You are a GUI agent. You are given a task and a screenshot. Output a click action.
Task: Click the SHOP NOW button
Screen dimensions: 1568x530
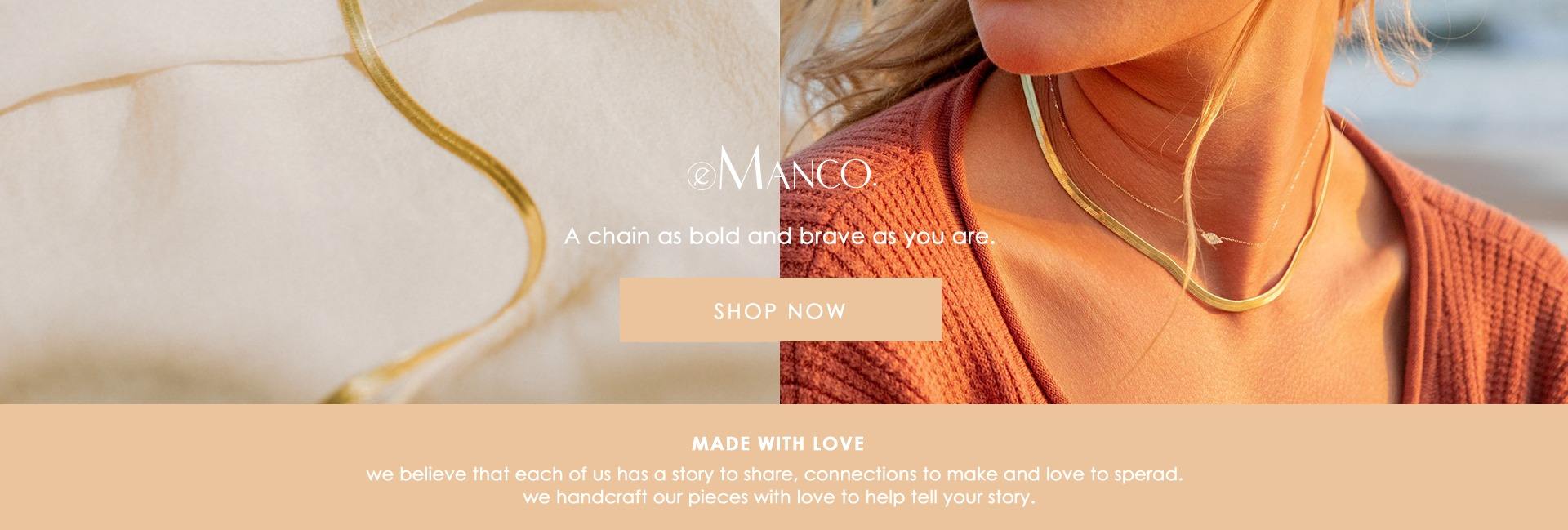coord(780,310)
